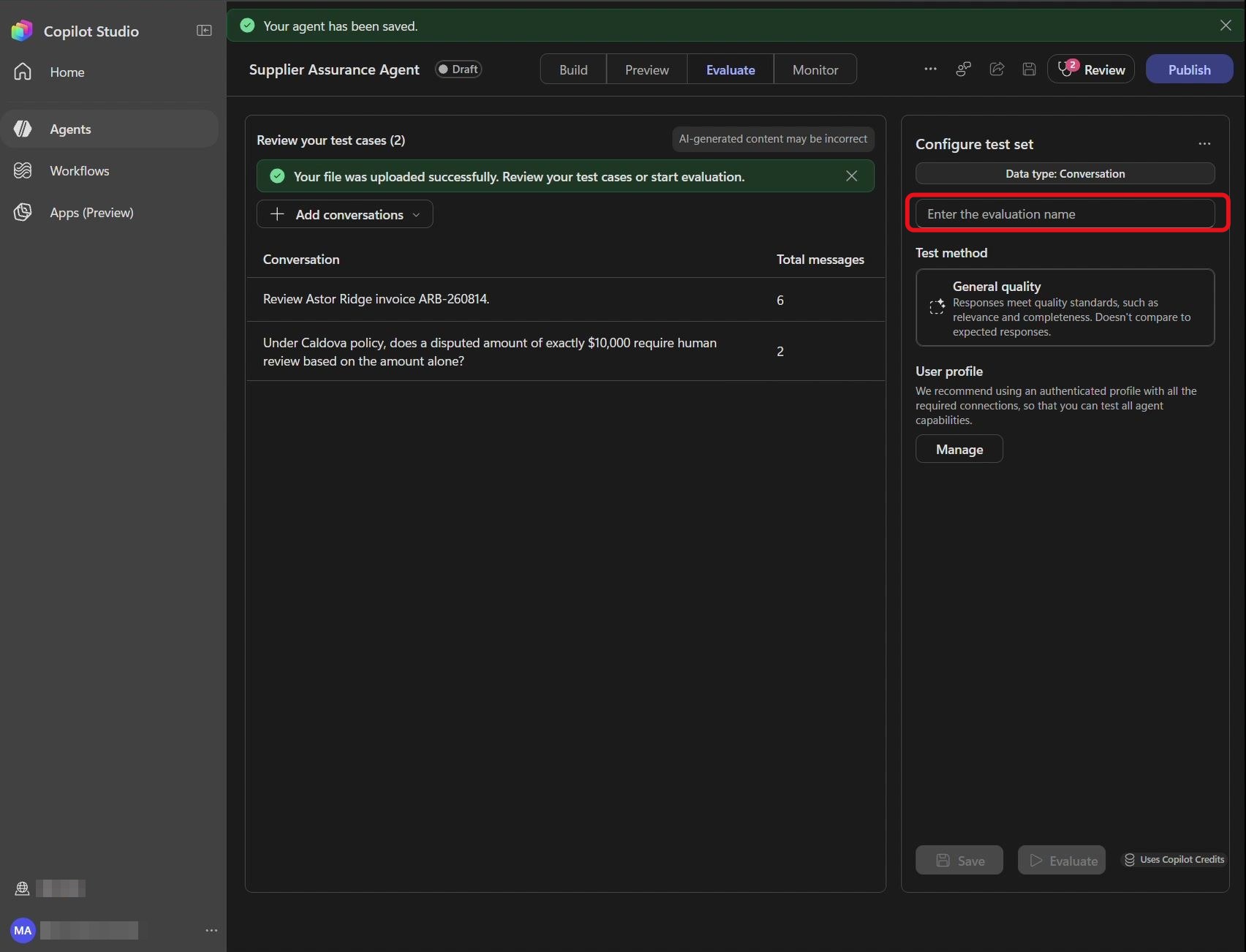Viewport: 1246px width, 952px height.
Task: Click the Manage user profile button
Action: (959, 449)
